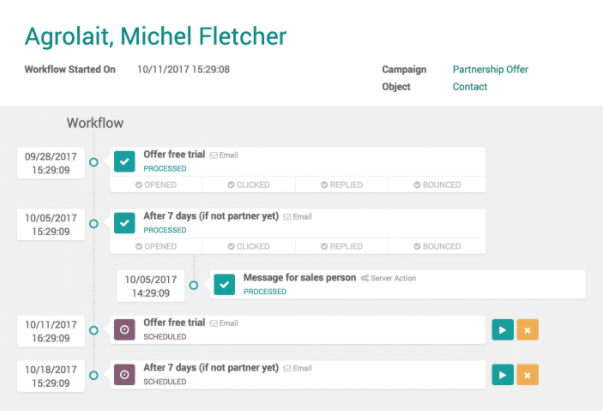Run the scheduled After 7 days activity

tap(503, 375)
